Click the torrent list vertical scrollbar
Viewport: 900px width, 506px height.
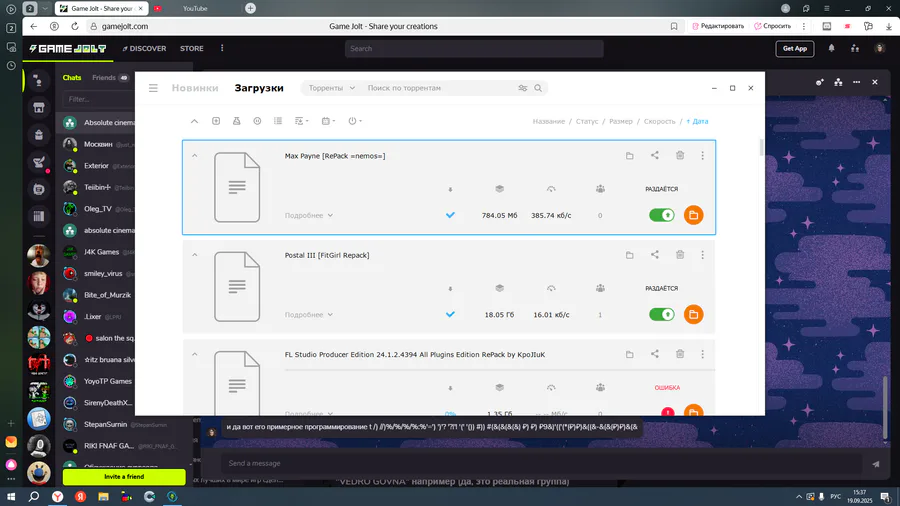pyautogui.click(x=762, y=147)
